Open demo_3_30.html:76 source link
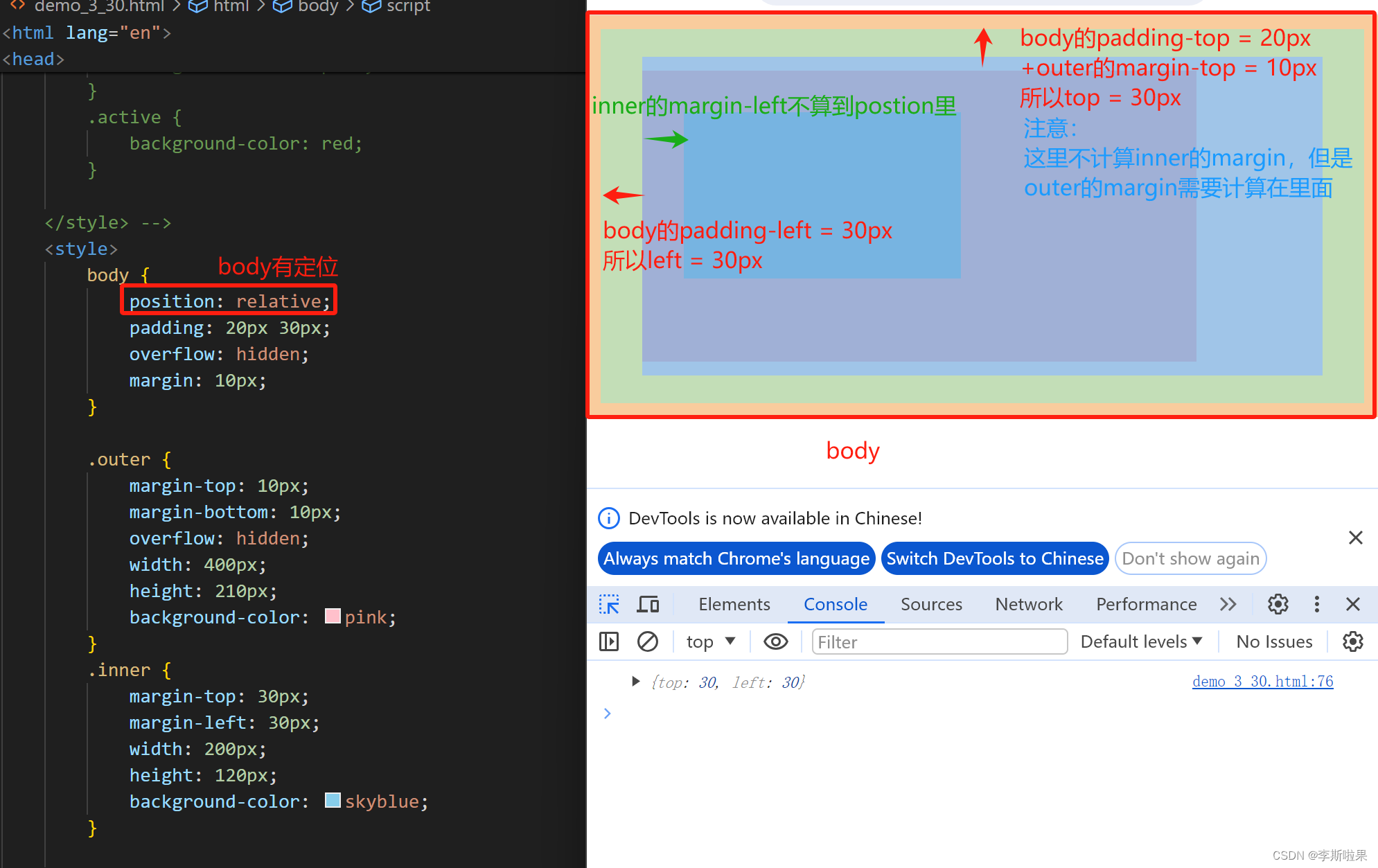 [1262, 682]
